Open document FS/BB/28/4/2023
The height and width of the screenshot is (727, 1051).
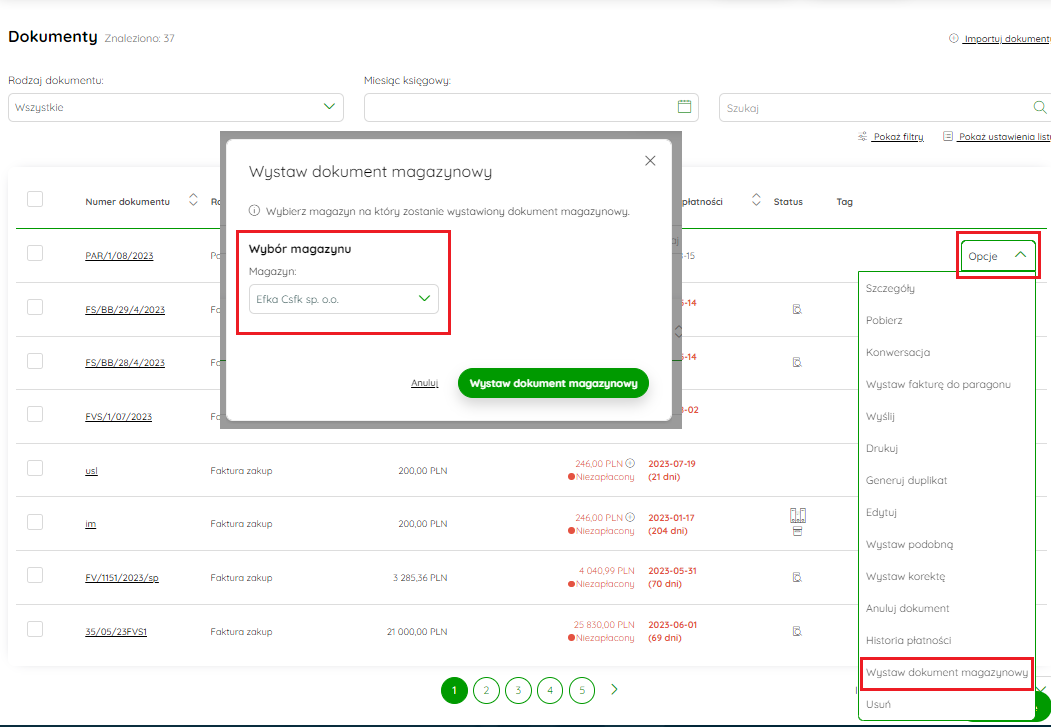click(x=125, y=363)
